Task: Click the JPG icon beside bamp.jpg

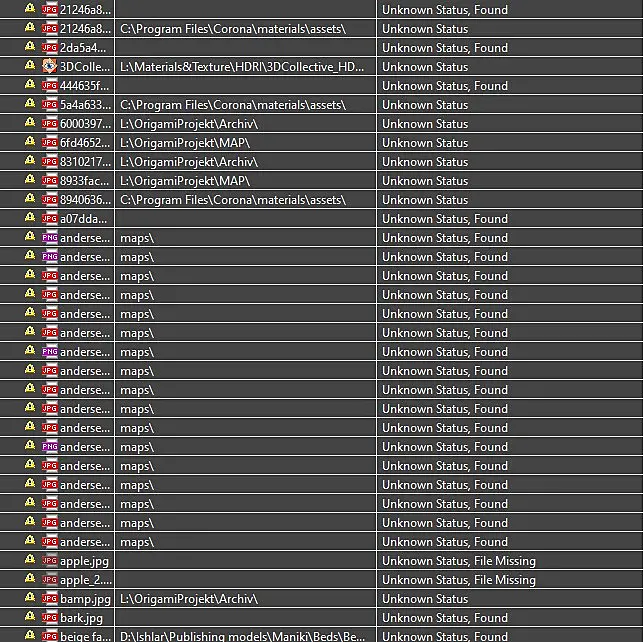Action: [49, 599]
